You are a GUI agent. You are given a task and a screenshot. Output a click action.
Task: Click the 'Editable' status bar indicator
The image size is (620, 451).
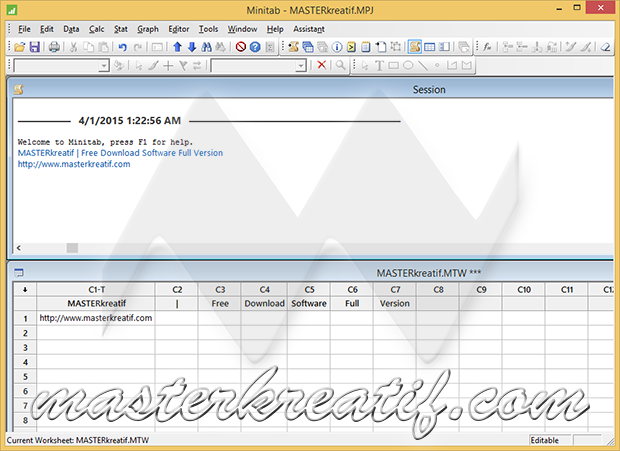tap(550, 440)
